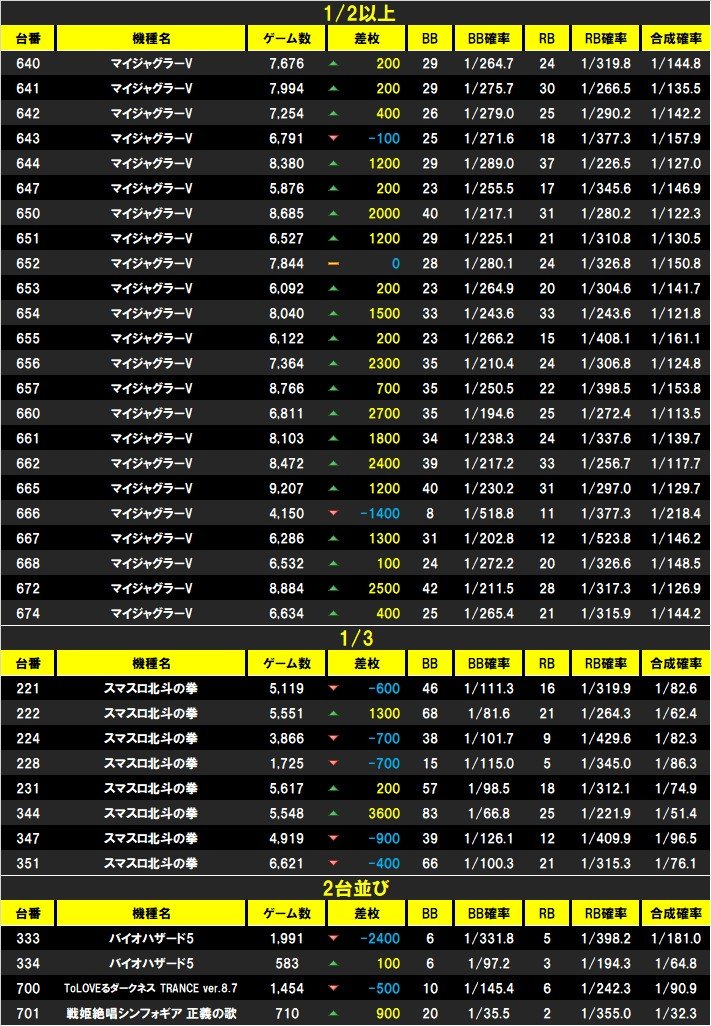Click game count 1,725 in row 228
The height and width of the screenshot is (1026, 711).
[x=286, y=763]
